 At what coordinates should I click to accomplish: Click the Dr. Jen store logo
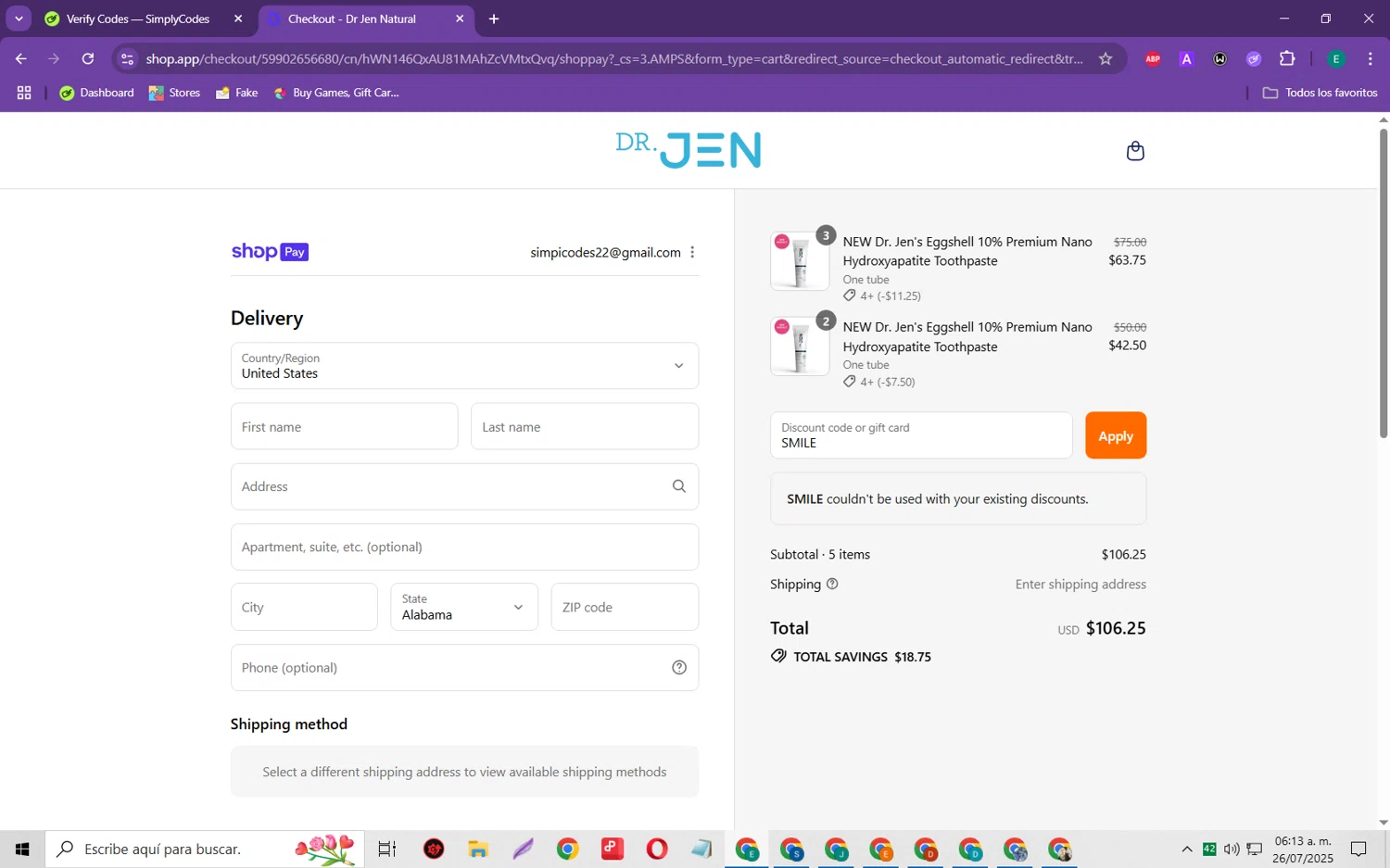click(689, 150)
